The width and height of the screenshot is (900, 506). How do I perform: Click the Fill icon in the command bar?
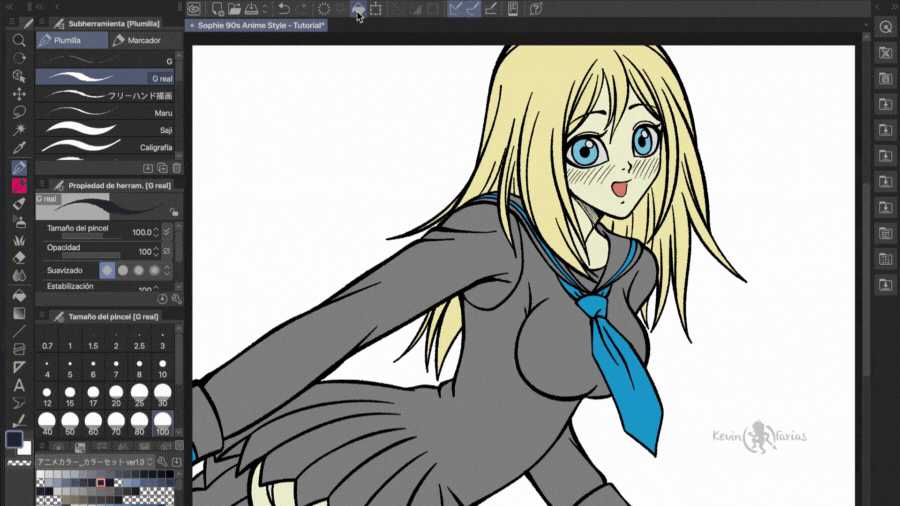[358, 9]
